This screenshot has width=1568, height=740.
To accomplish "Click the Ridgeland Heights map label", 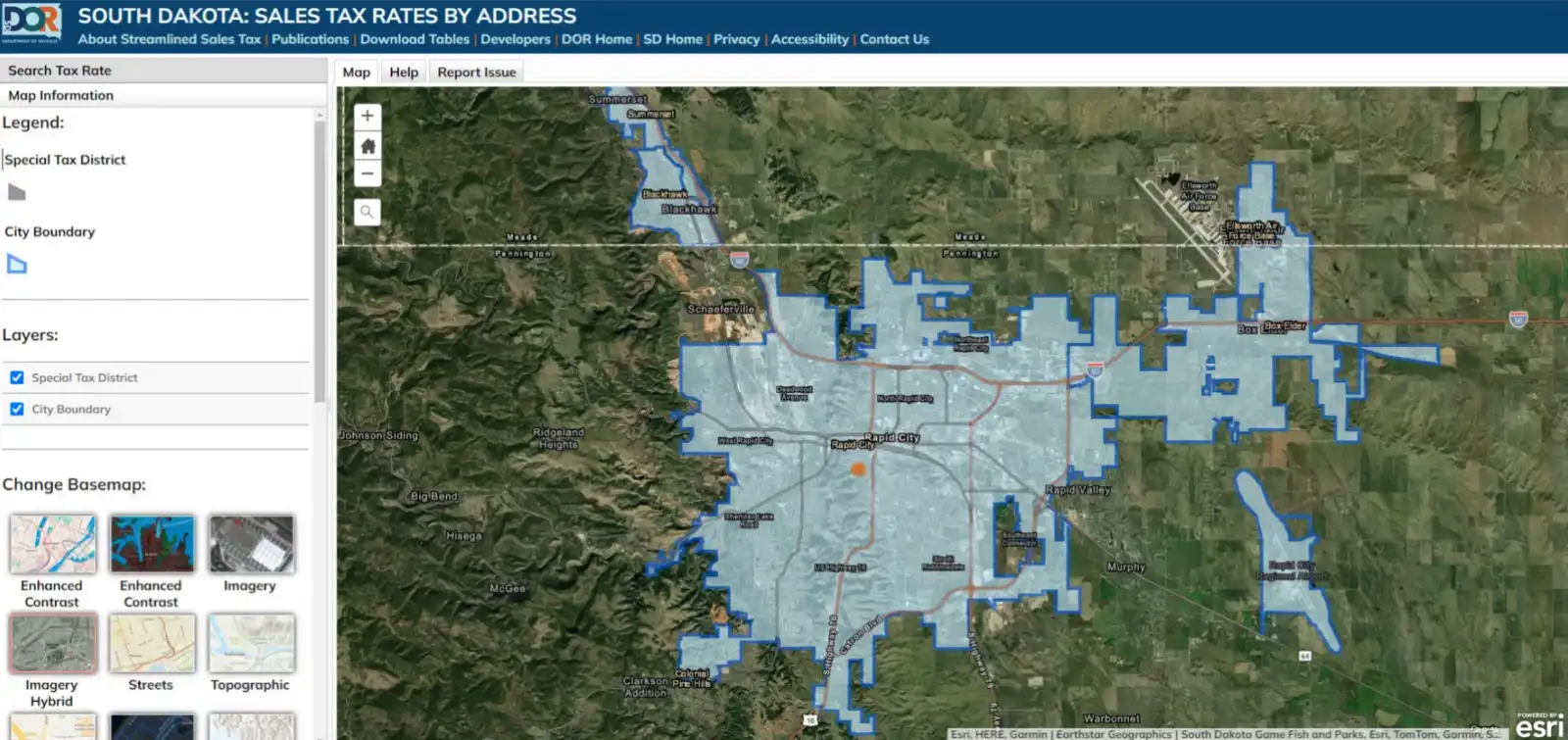I will point(559,438).
